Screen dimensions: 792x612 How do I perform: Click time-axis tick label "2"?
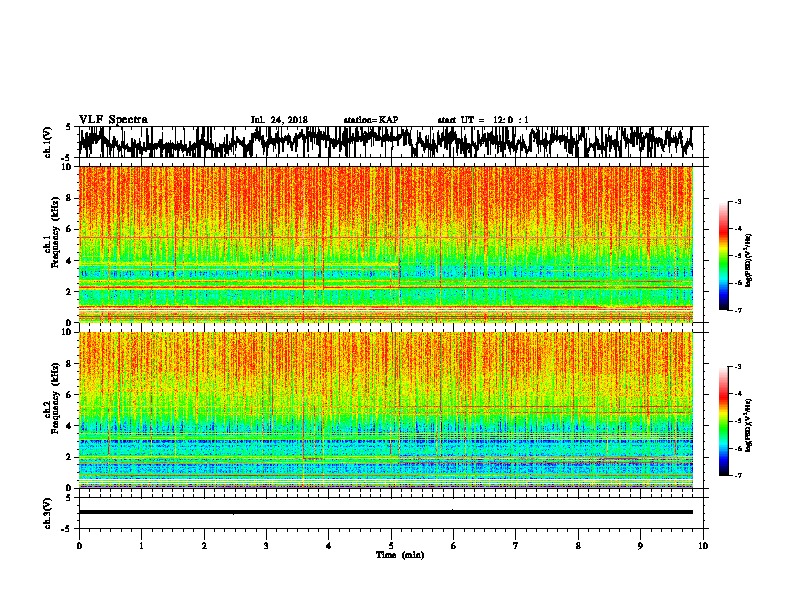pyautogui.click(x=204, y=546)
